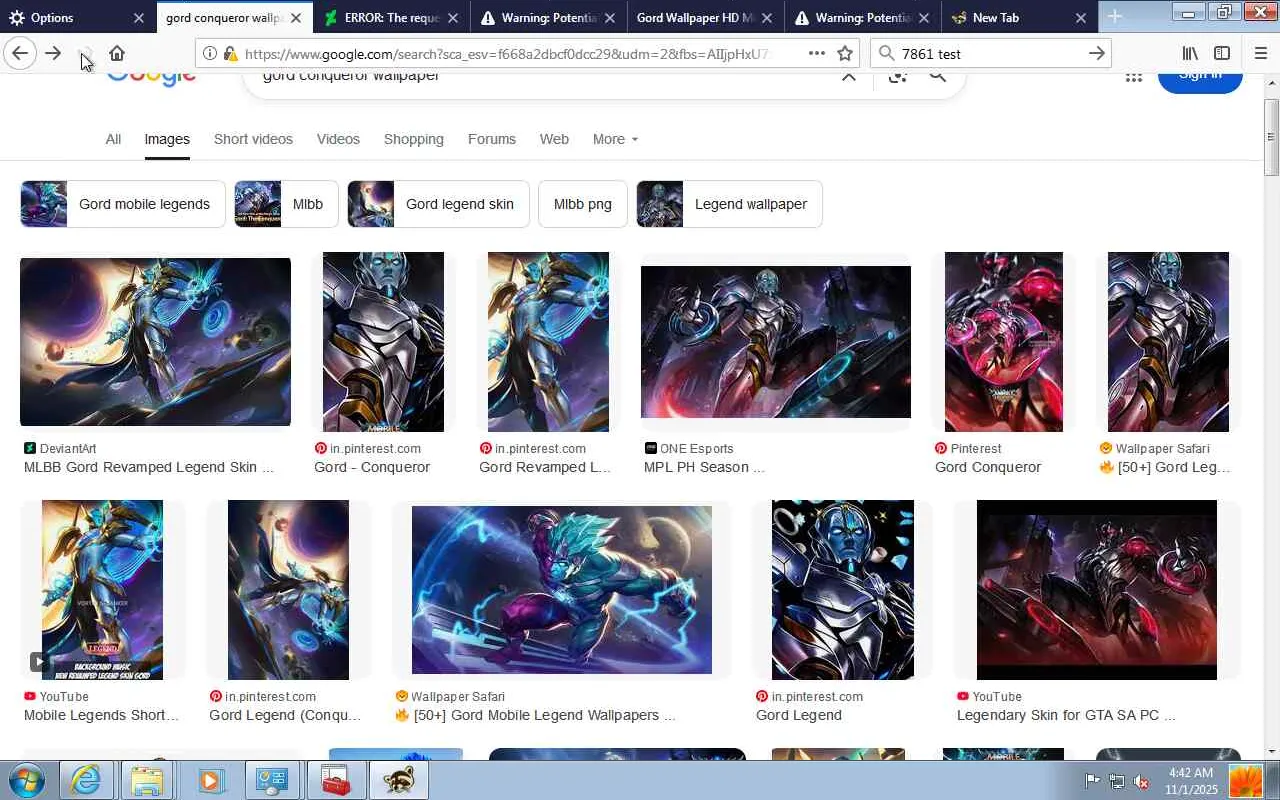Open MLBB Gord Revamped Legend Skin link

coord(148,467)
